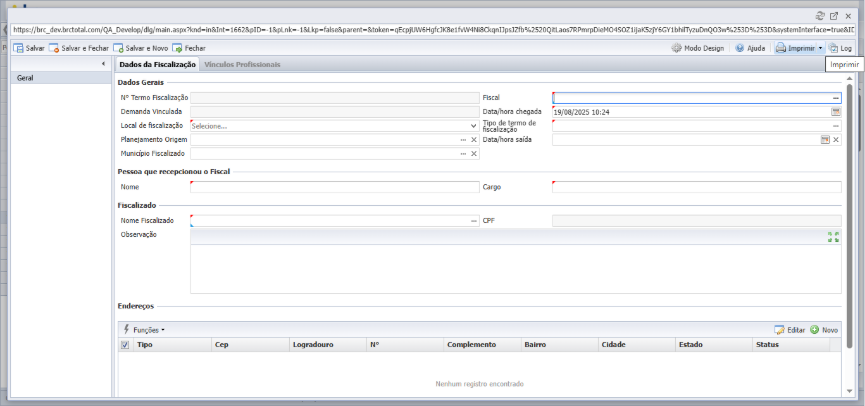
Task: Switch to Vínculos Profissionais tab
Action: (242, 65)
